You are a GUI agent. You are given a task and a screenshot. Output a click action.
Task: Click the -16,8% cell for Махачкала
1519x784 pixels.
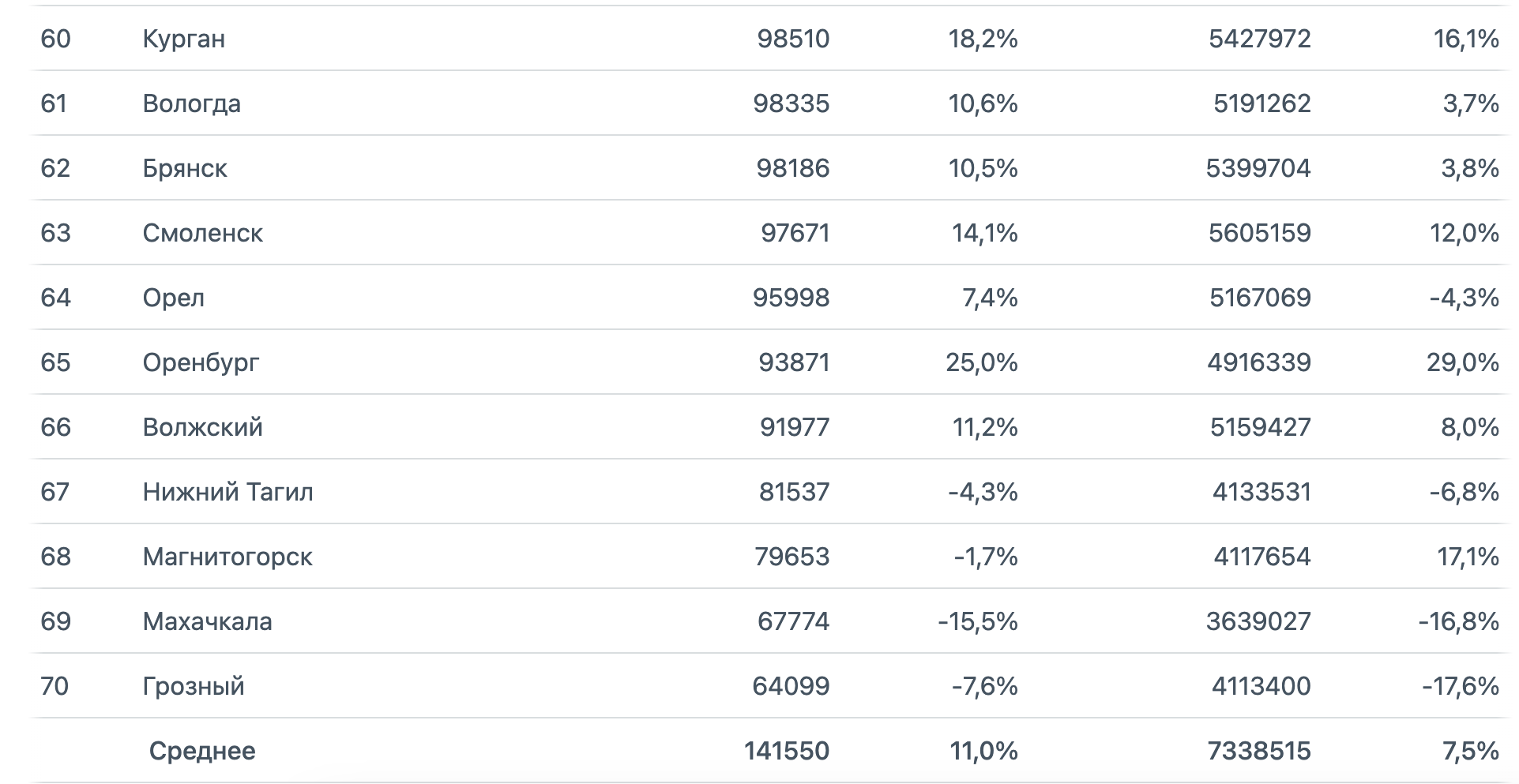tap(1458, 621)
